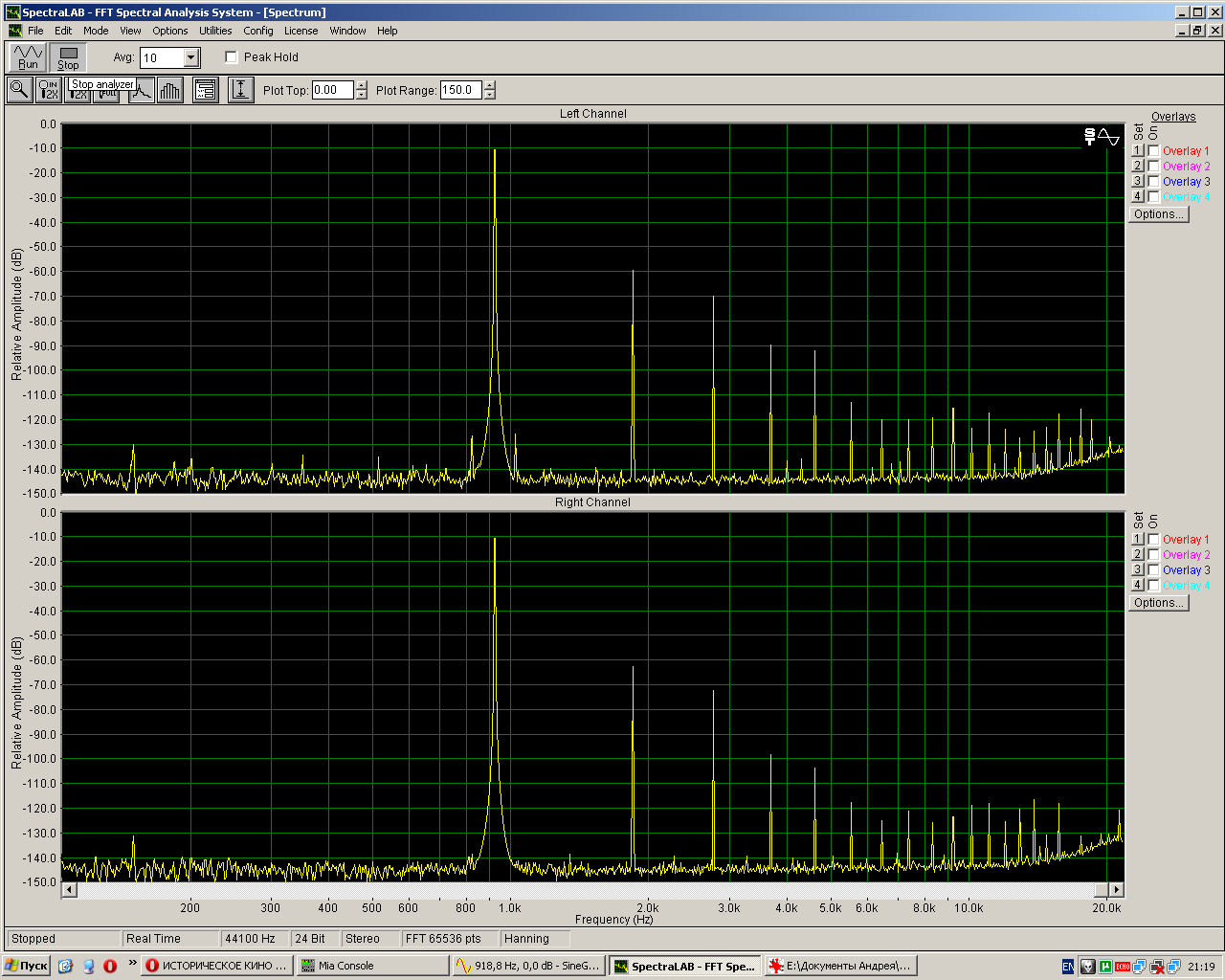
Task: Click the vertical autoscale icon
Action: [x=240, y=91]
